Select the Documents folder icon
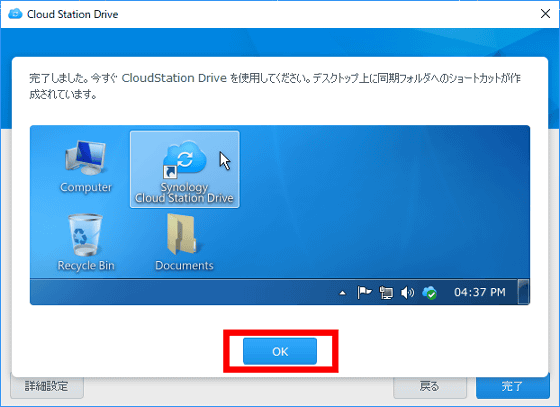Viewport: 560px width, 407px height. click(184, 243)
